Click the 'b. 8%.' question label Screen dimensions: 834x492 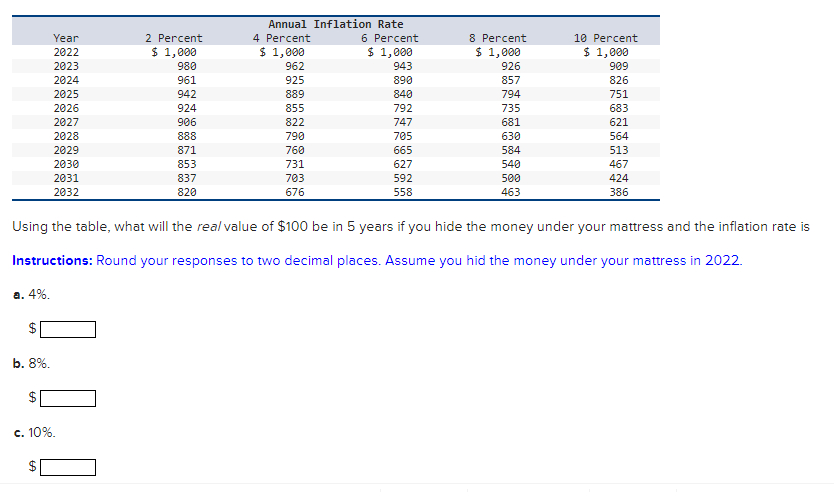31,364
